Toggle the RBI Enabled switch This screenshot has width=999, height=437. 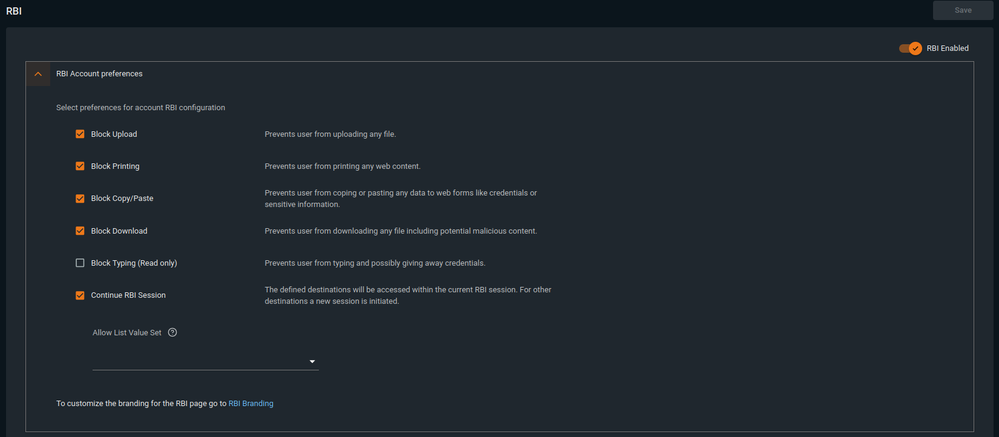[x=910, y=48]
